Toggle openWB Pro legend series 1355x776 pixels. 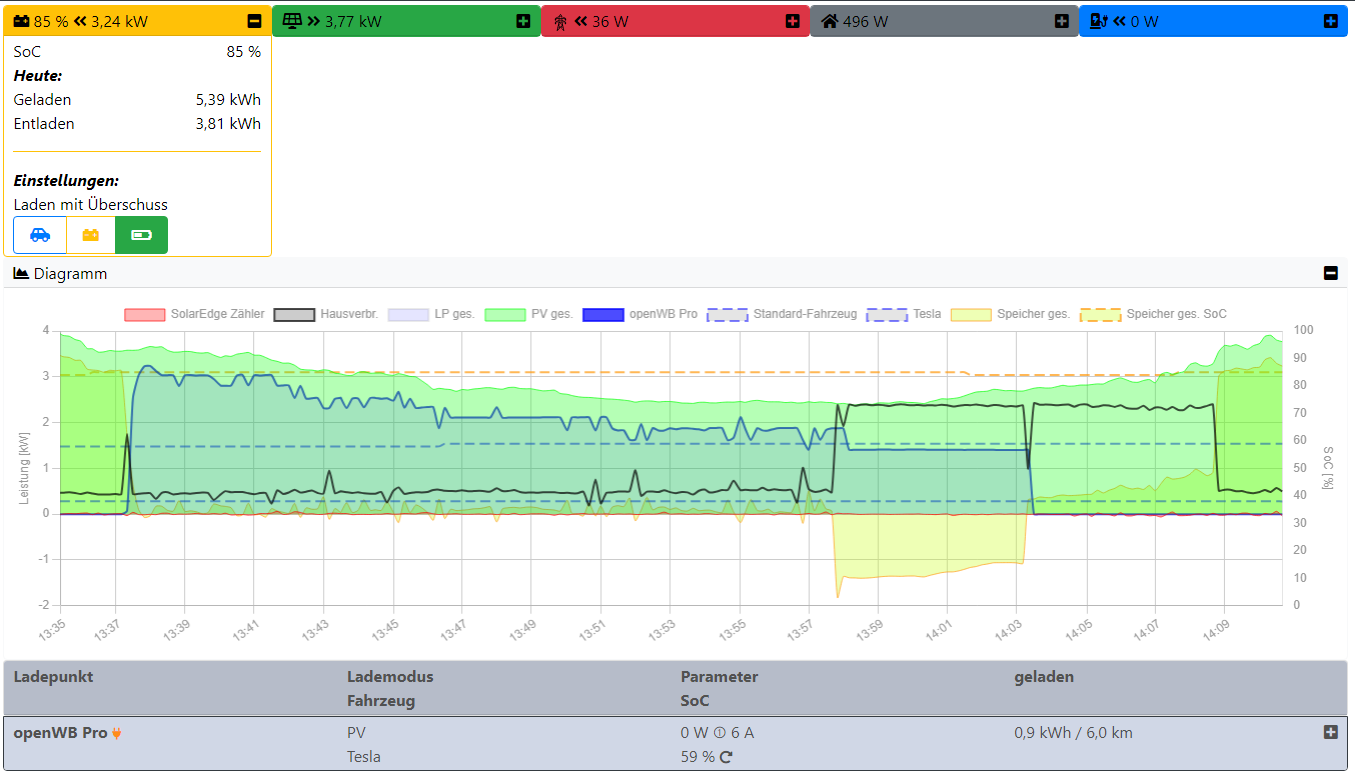coord(640,314)
